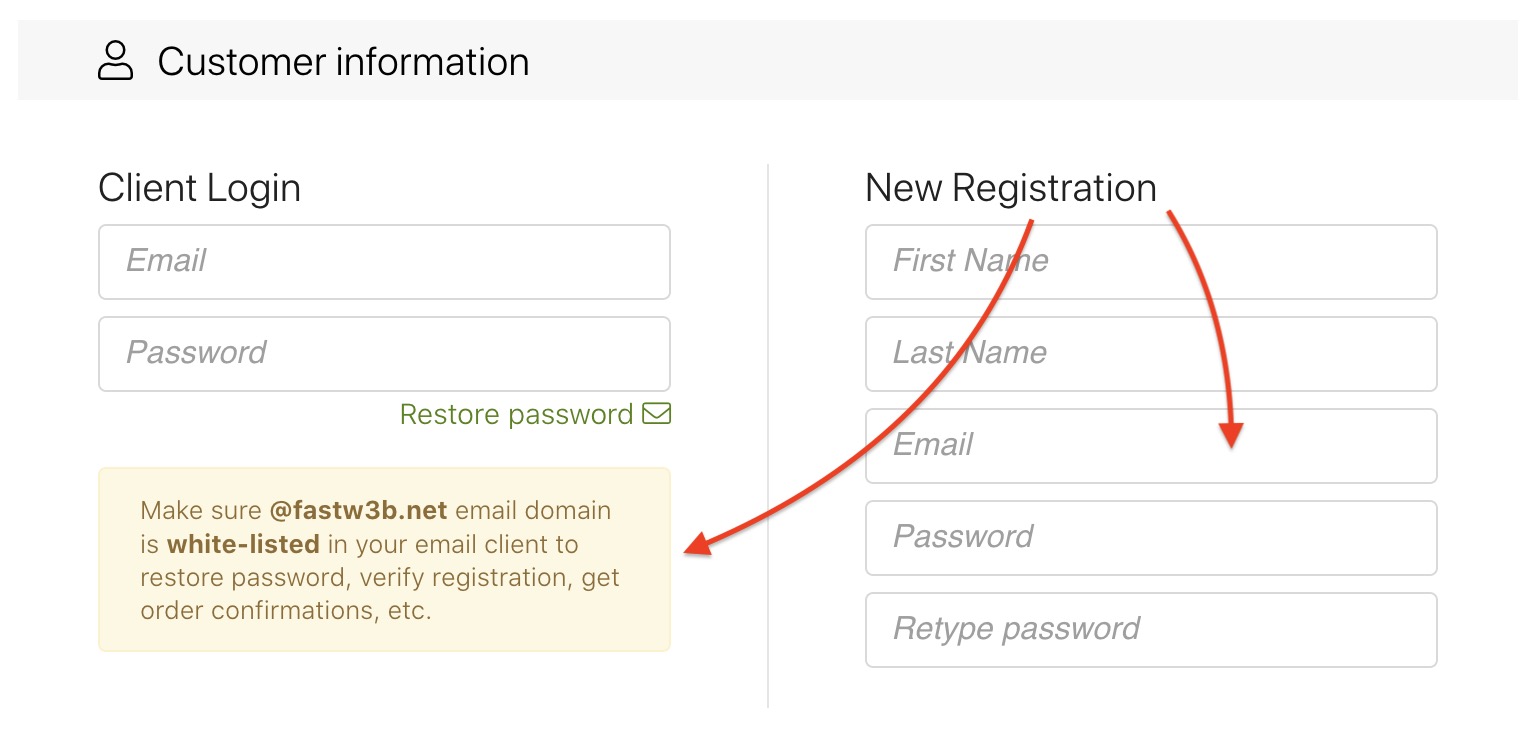The image size is (1534, 738).
Task: Focus the Client Login Password field
Action: click(x=384, y=354)
